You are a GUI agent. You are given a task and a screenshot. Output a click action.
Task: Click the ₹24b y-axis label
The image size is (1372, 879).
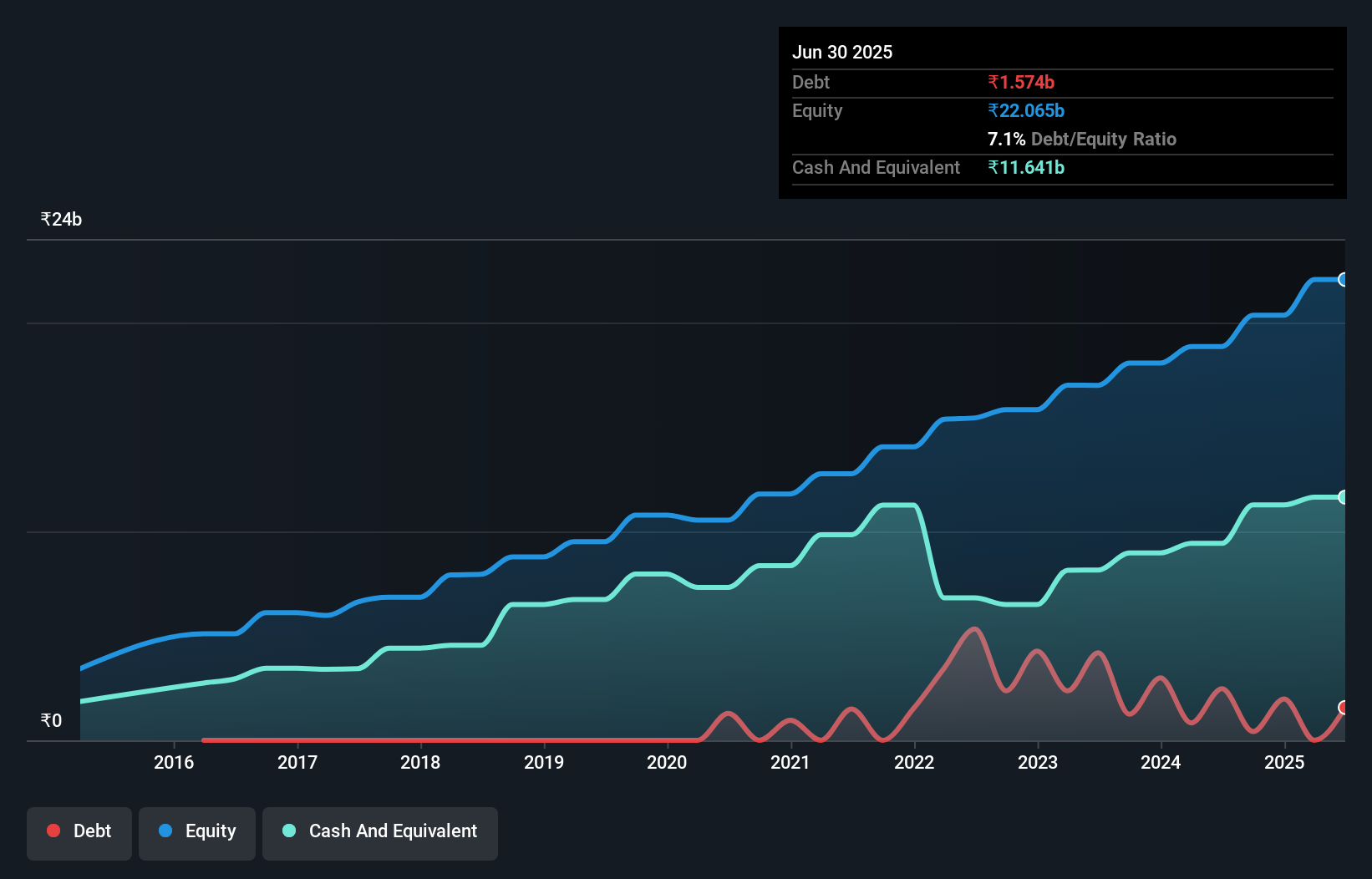[x=61, y=220]
